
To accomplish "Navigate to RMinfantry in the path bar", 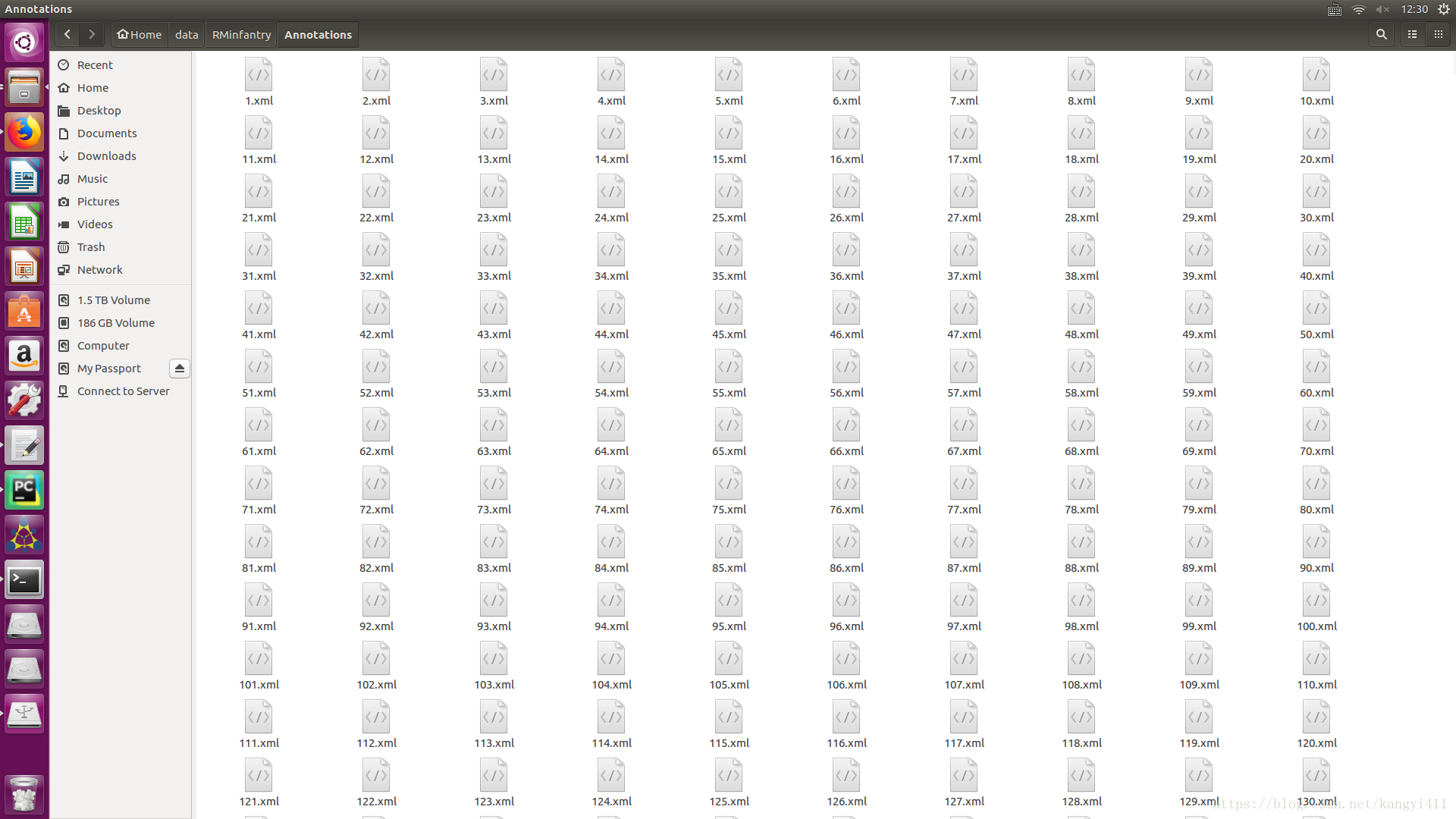I will (x=241, y=34).
